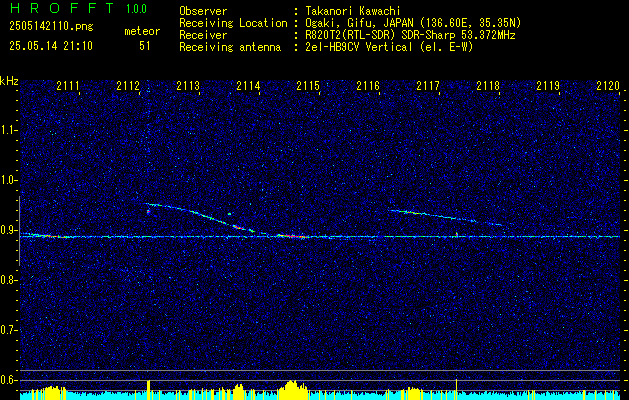Click the yellow power peak under 2115
Viewport: 629px width, 400px height.
coord(293,390)
